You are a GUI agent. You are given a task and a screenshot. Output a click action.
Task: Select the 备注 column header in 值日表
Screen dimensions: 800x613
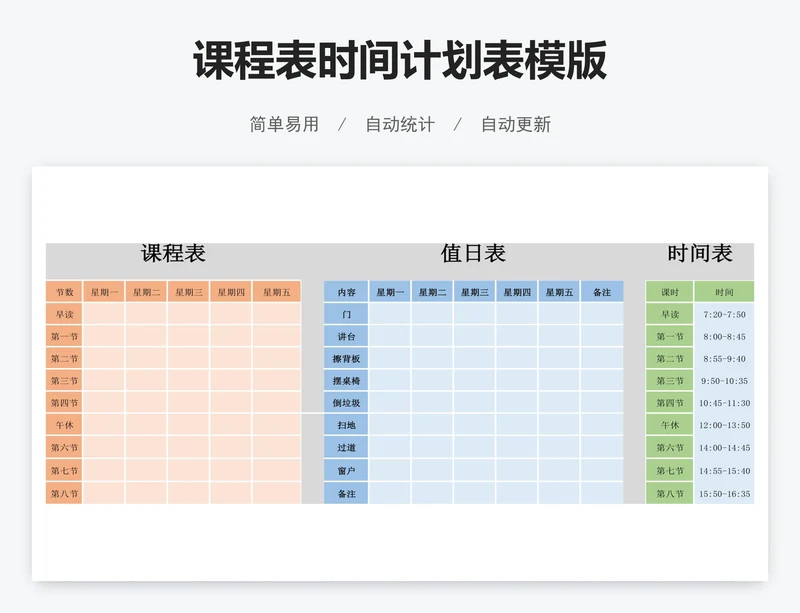point(602,292)
